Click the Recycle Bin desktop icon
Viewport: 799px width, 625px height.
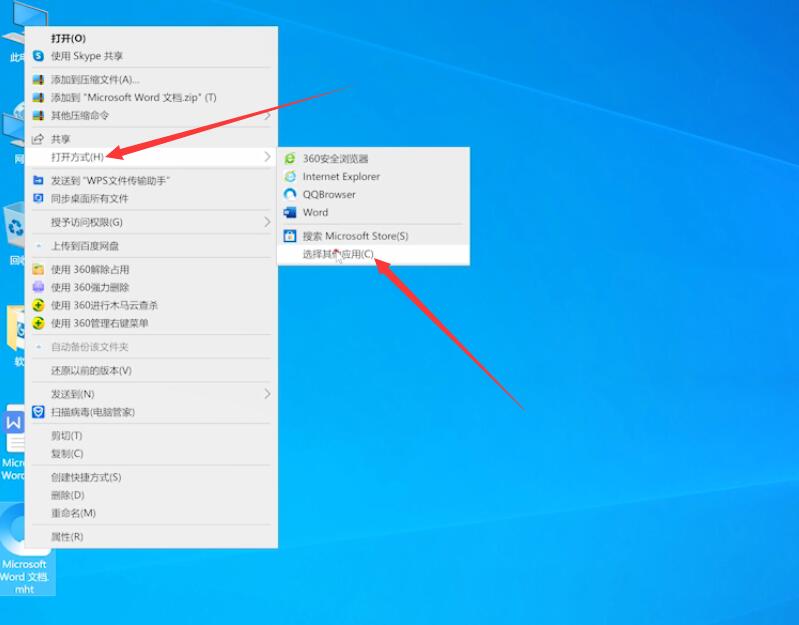click(x=13, y=234)
